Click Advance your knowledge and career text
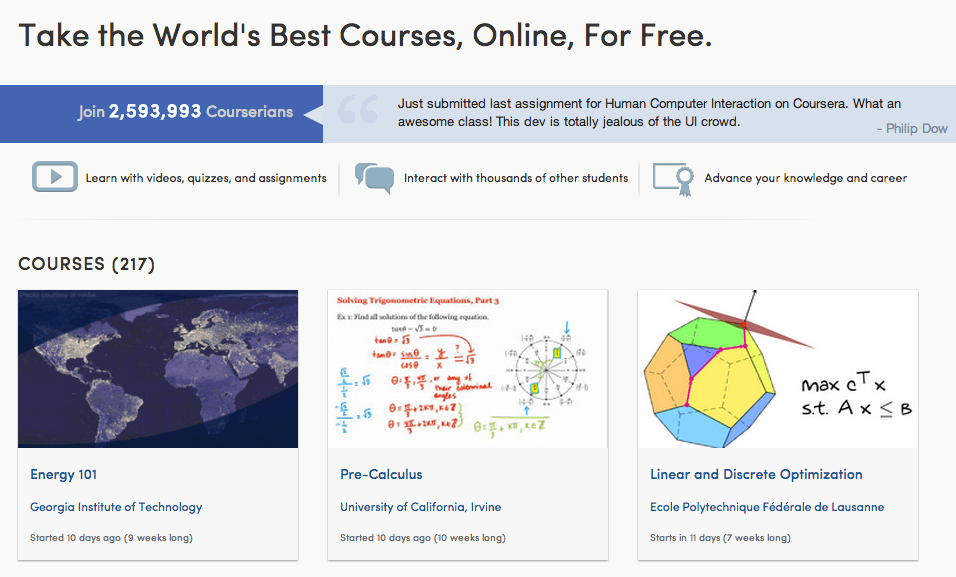The image size is (956, 577). click(x=805, y=178)
